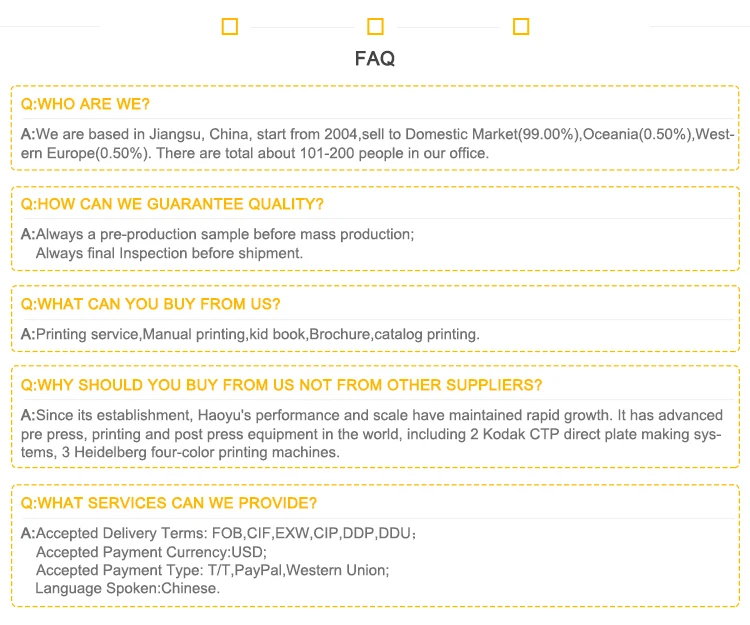Click the 'Language Spoken:Chinese' line

pyautogui.click(x=127, y=588)
